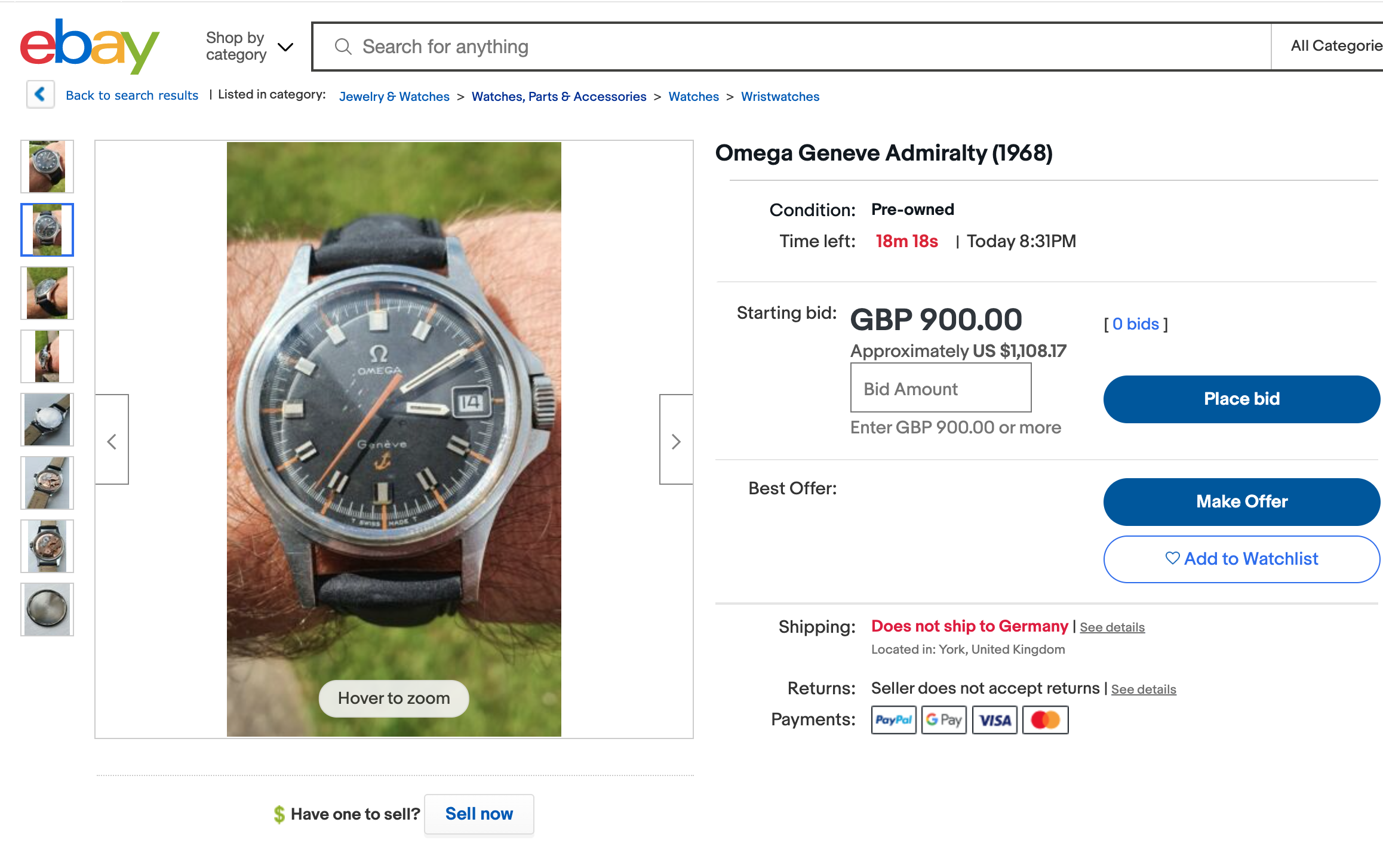Add this watch to Watchlist
1383x868 pixels.
tap(1241, 559)
